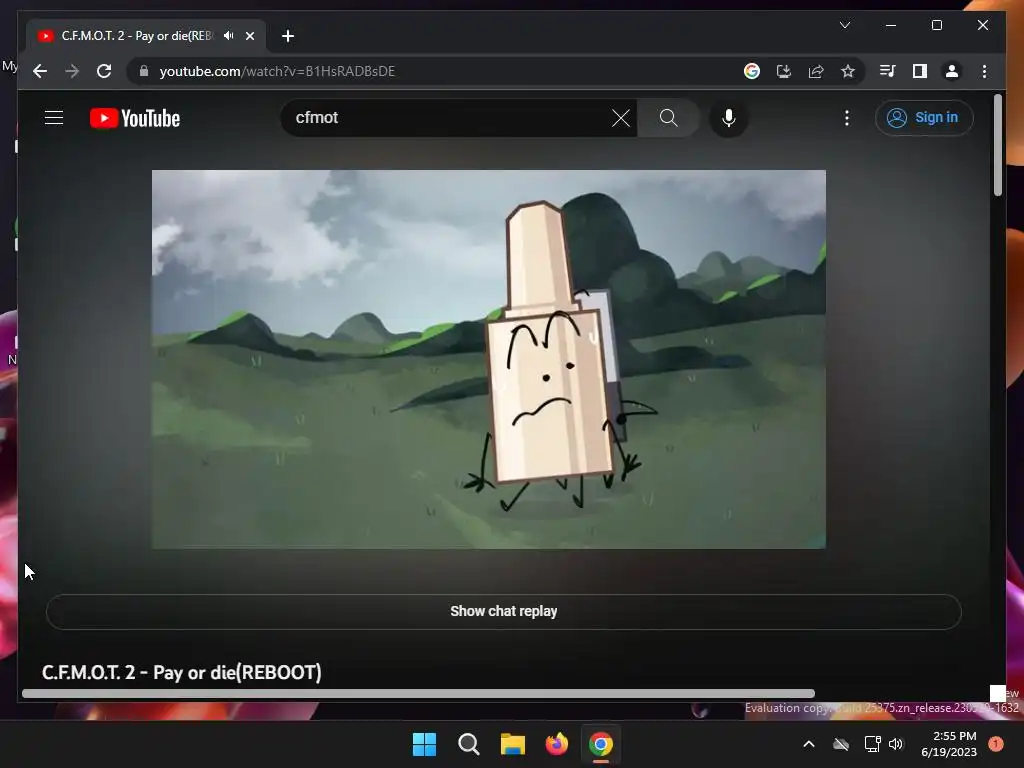Screen dimensions: 1024x768
Task: Open the notification badge in tray
Action: (x=995, y=744)
